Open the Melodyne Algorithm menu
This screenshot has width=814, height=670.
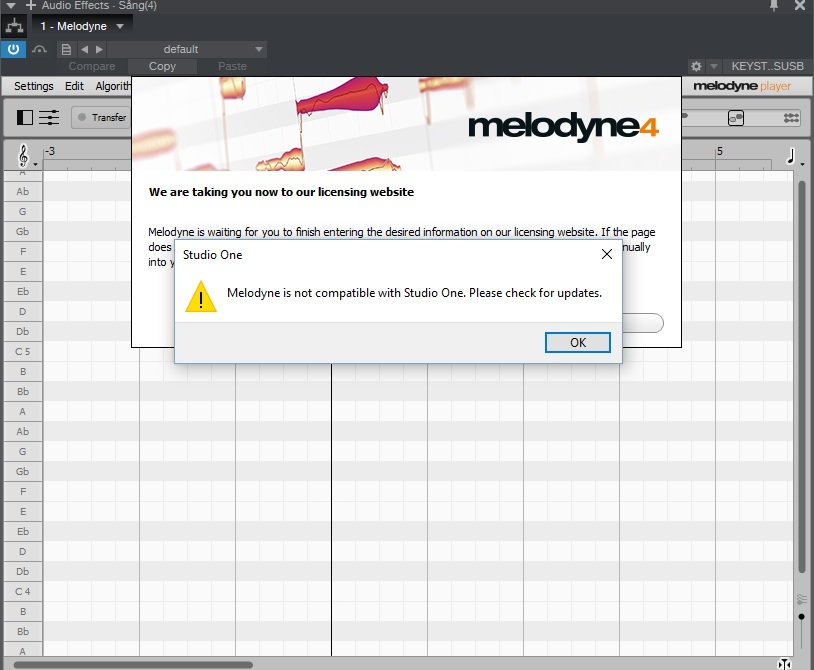point(113,86)
